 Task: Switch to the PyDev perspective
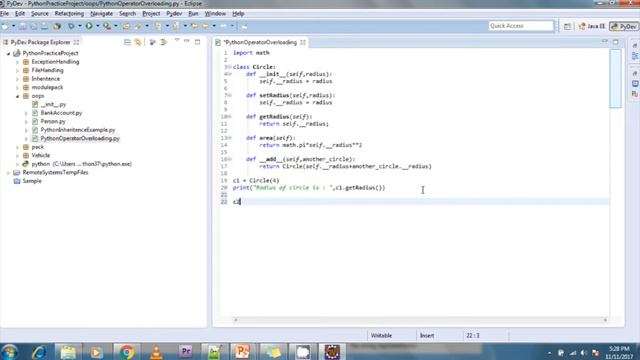click(x=624, y=26)
